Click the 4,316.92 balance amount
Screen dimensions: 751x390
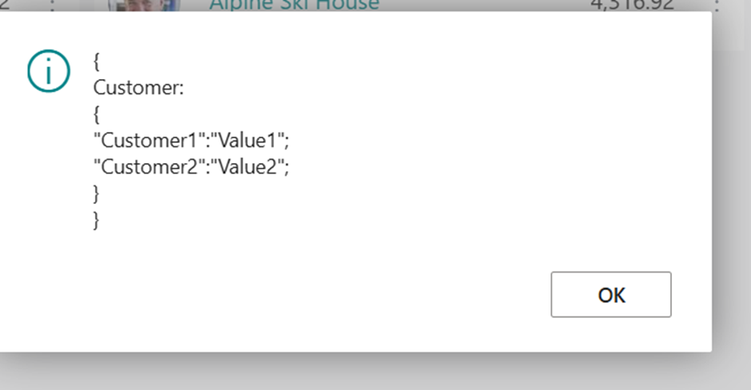click(632, 5)
